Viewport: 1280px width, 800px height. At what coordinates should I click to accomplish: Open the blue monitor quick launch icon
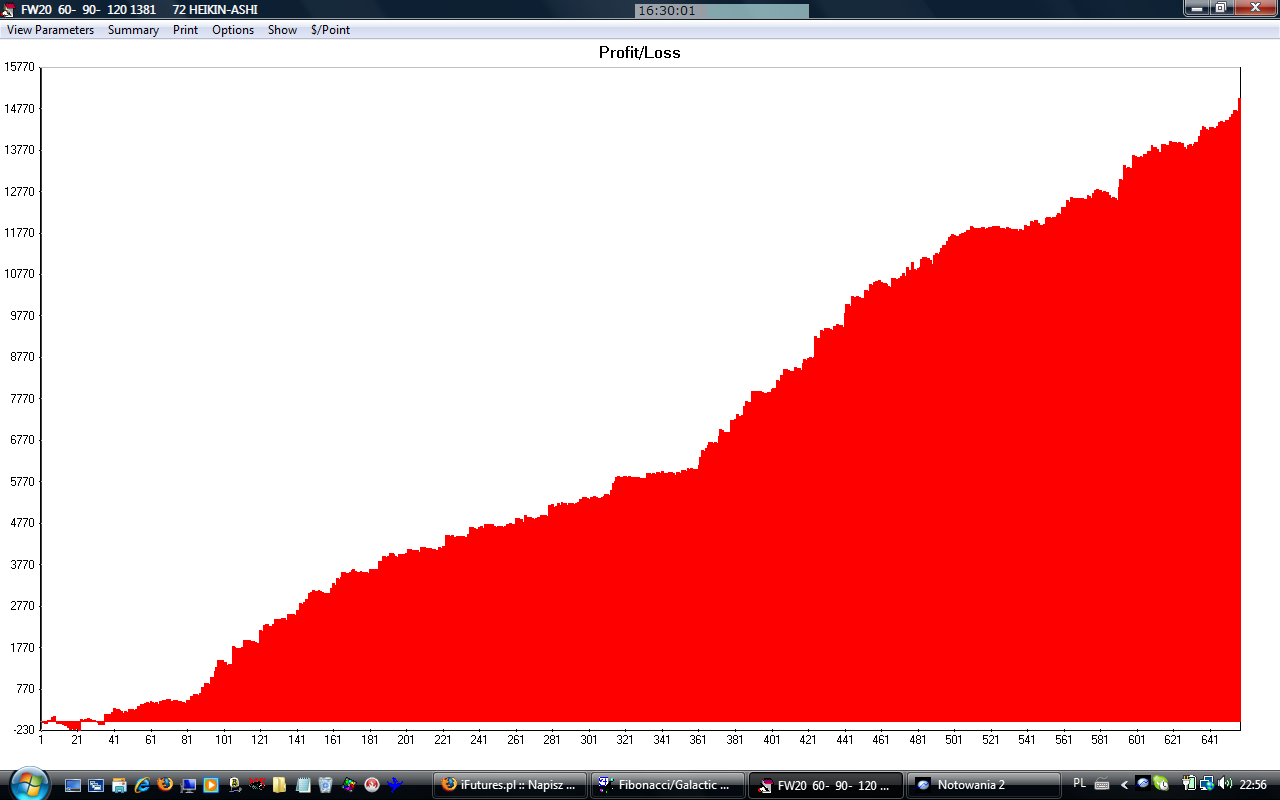coord(188,785)
